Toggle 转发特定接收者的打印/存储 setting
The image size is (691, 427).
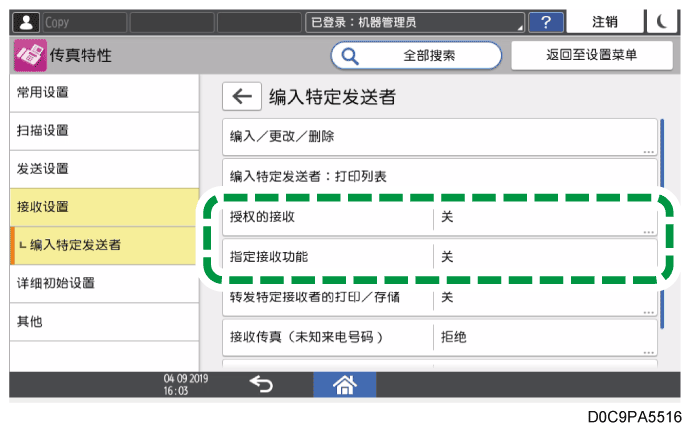(x=545, y=297)
